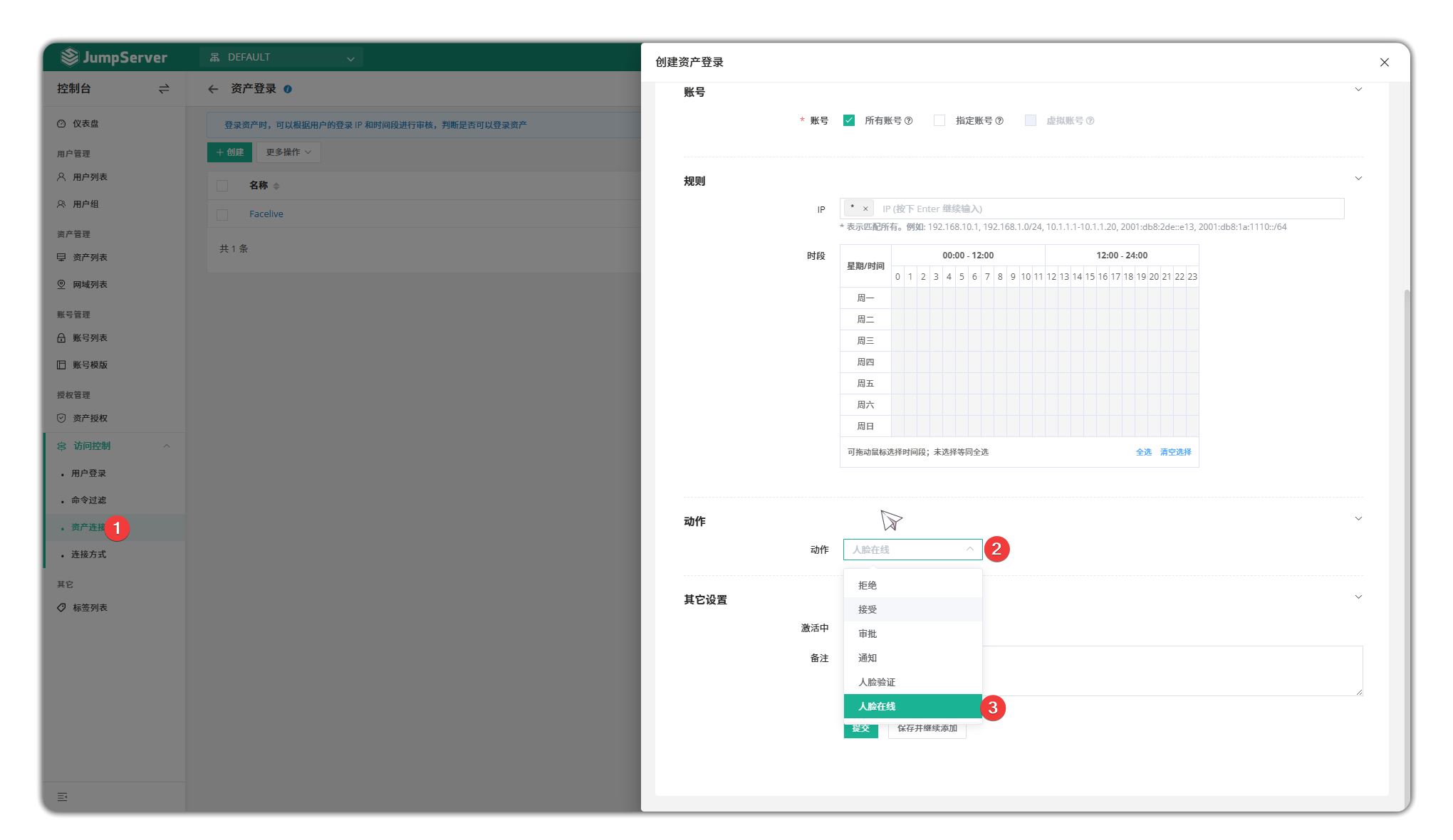Viewport: 1453px width, 840px height.
Task: Click the info icon next to 资产登录 title
Action: [x=288, y=89]
